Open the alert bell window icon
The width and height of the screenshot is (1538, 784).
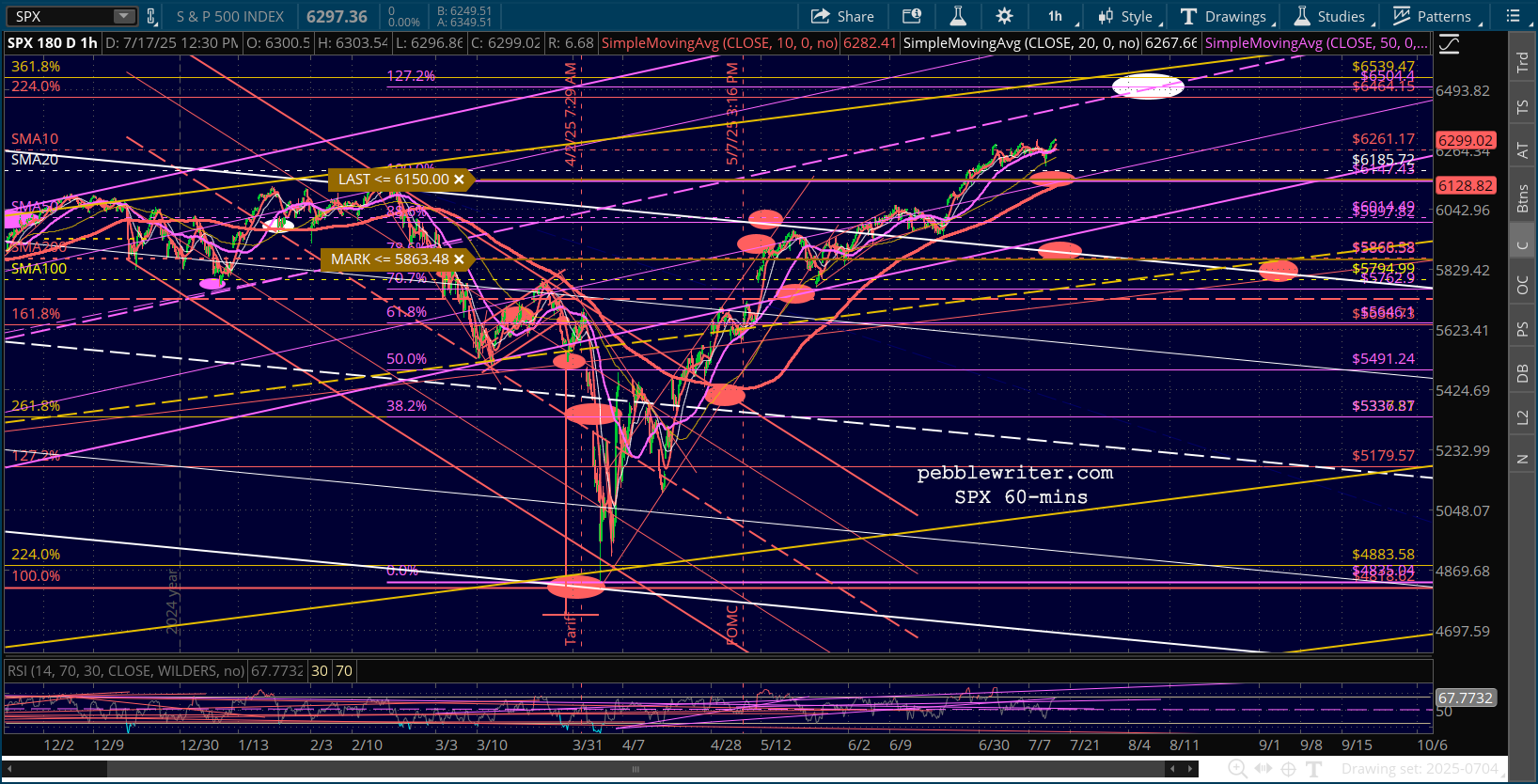(912, 16)
